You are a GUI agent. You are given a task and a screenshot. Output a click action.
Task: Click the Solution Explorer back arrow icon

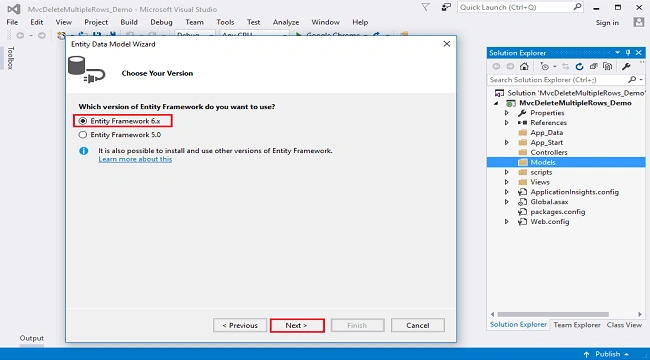[496, 66]
